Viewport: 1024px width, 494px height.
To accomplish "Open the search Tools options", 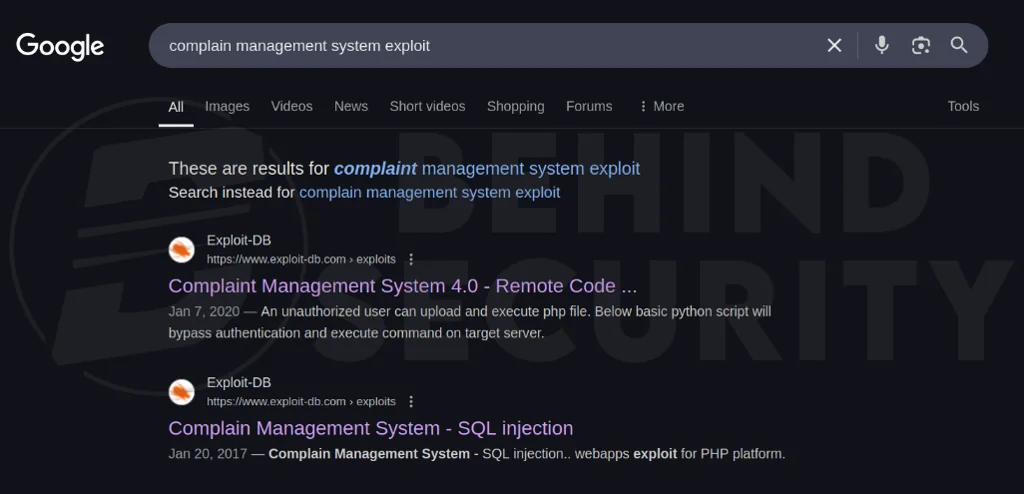I will 963,107.
